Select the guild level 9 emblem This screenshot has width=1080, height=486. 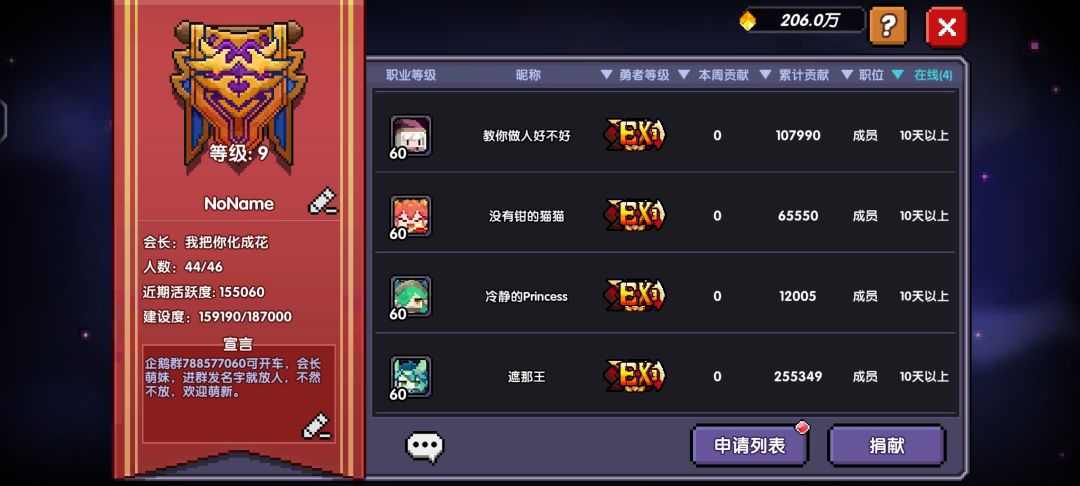(x=237, y=93)
